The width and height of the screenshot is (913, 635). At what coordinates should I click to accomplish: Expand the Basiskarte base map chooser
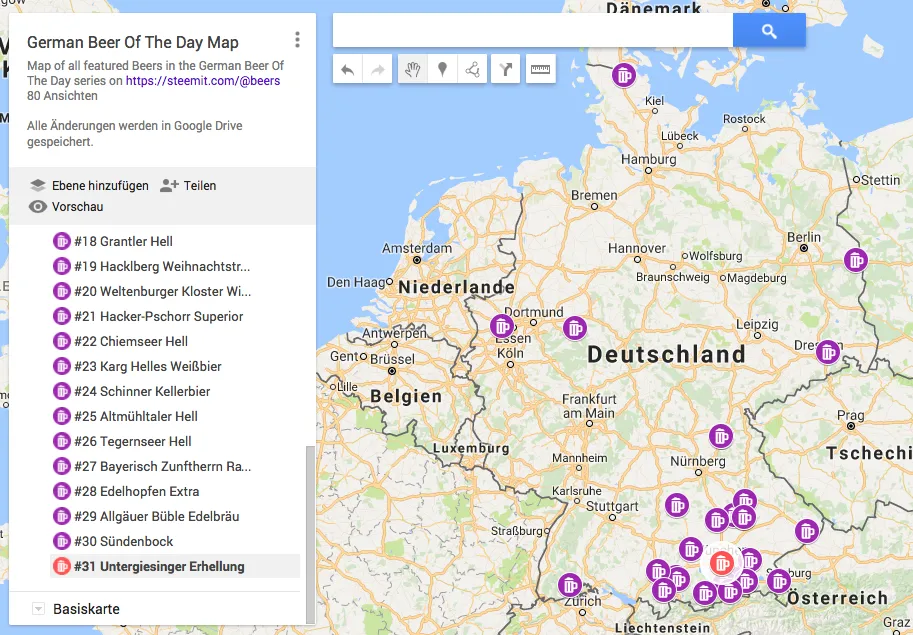click(x=39, y=609)
